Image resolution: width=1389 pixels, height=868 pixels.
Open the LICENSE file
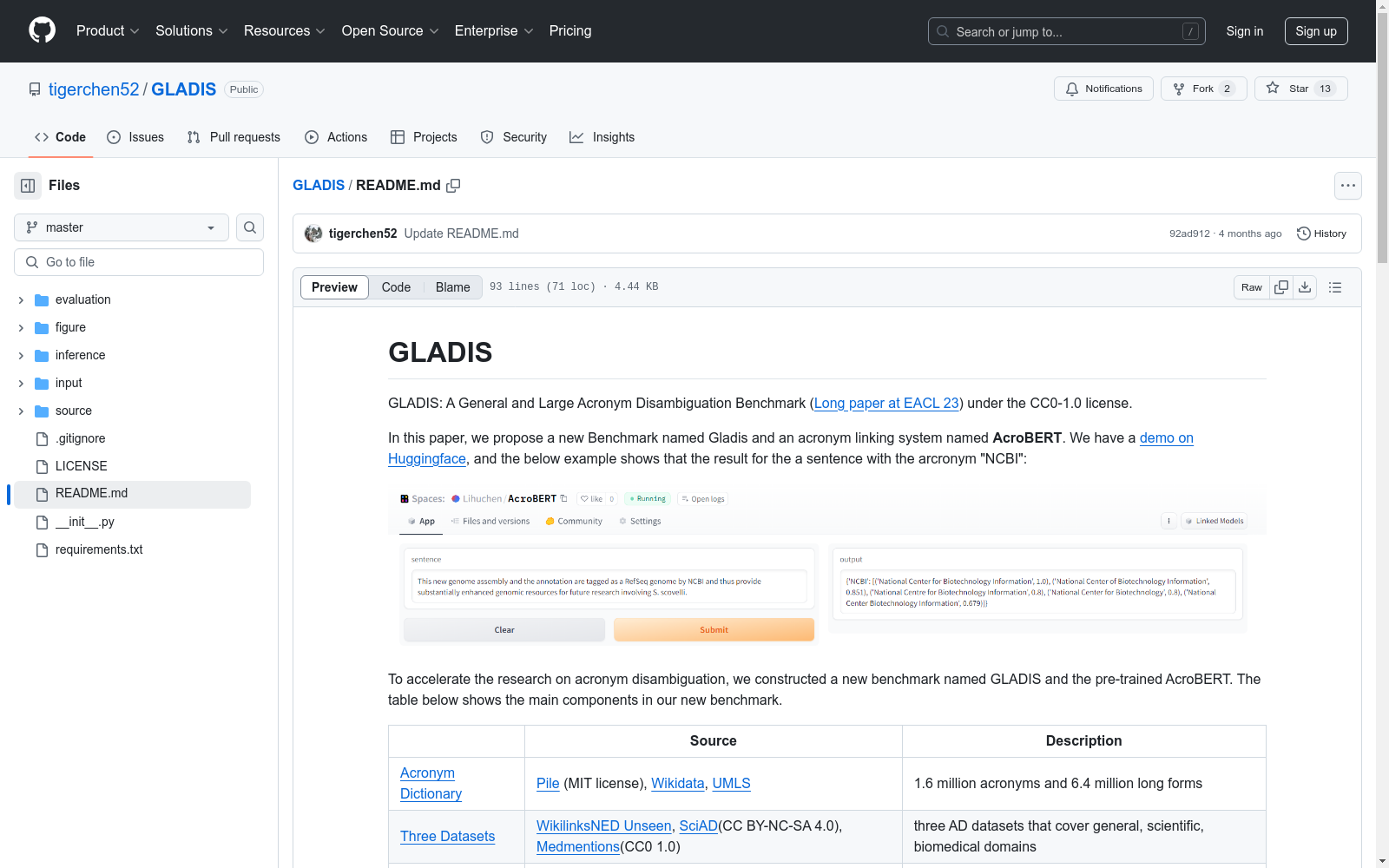click(x=81, y=466)
